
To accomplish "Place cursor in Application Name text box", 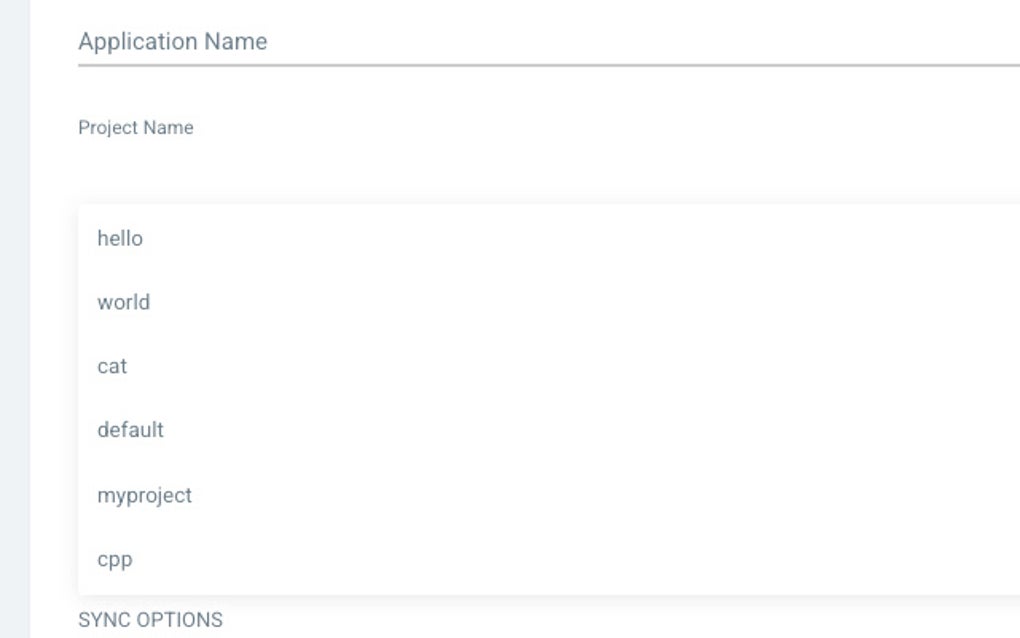I will (x=600, y=42).
